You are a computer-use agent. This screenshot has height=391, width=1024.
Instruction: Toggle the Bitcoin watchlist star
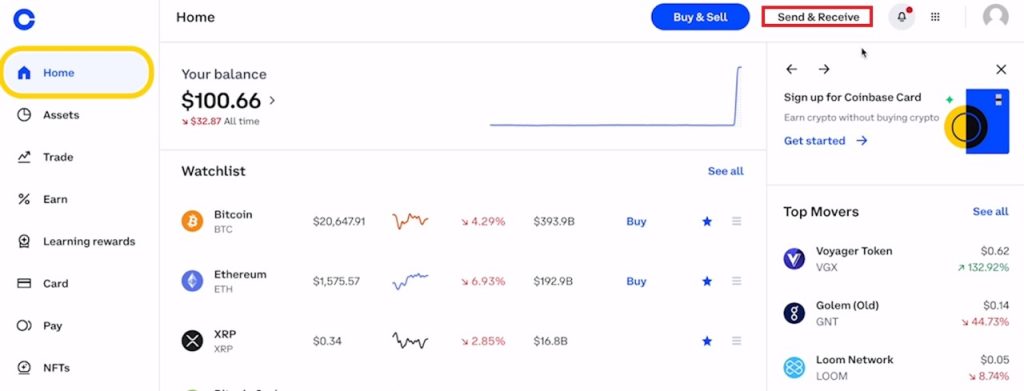tap(707, 221)
